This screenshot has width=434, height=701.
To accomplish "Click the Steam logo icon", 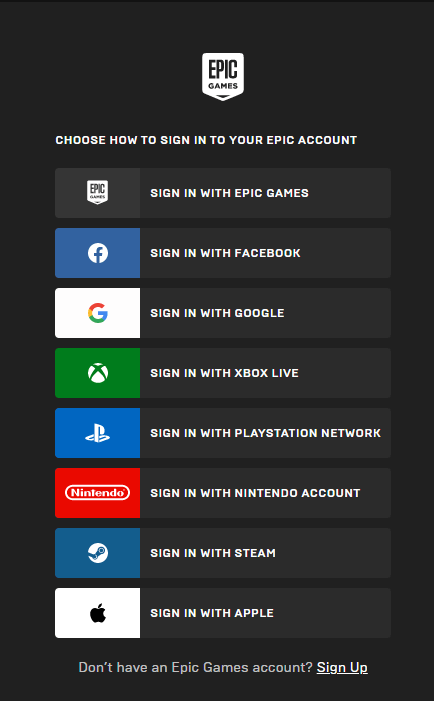I will click(x=97, y=553).
